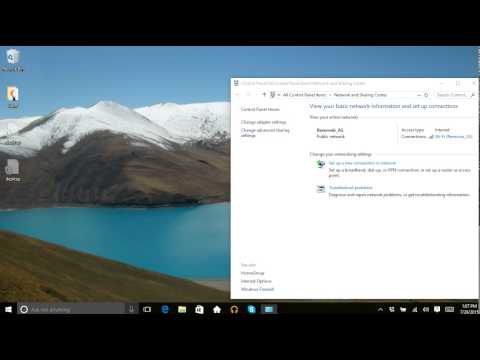This screenshot has width=480, height=360.
Task: Click the headphones icon on the taskbar
Action: (x=234, y=309)
